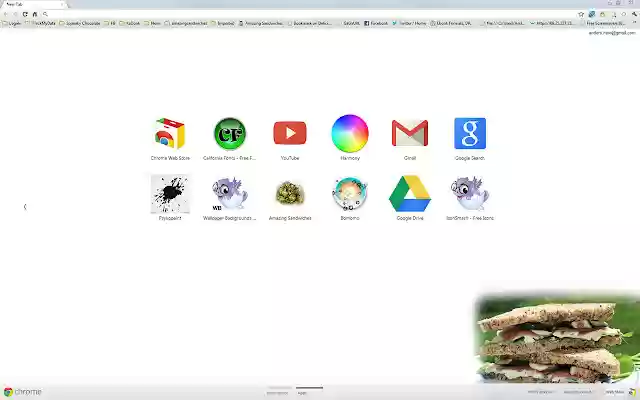Open the Squeaky Chocolate bookmark folder

[80, 23]
